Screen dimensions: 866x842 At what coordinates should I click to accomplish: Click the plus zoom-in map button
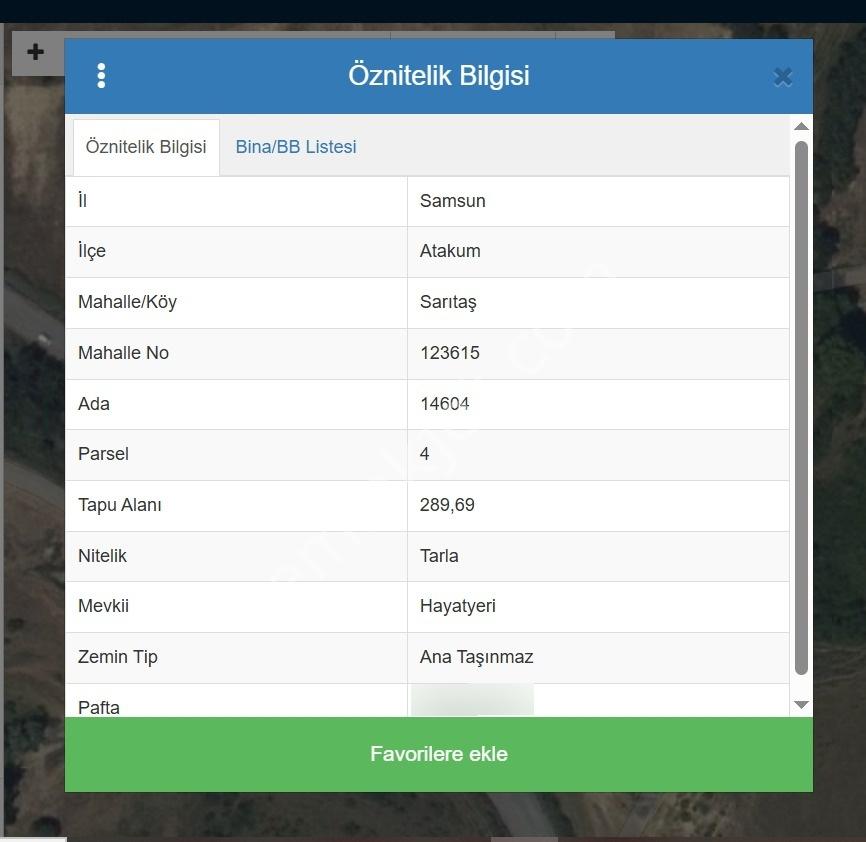pyautogui.click(x=36, y=52)
